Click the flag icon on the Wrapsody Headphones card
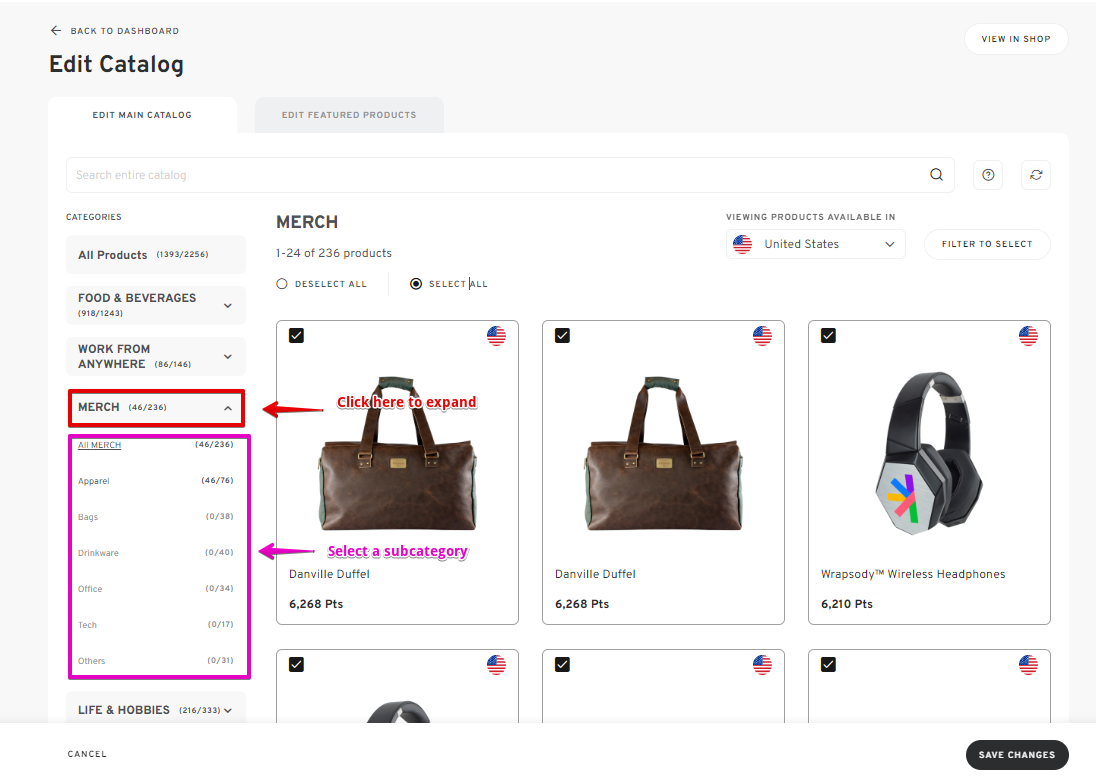 (1028, 336)
